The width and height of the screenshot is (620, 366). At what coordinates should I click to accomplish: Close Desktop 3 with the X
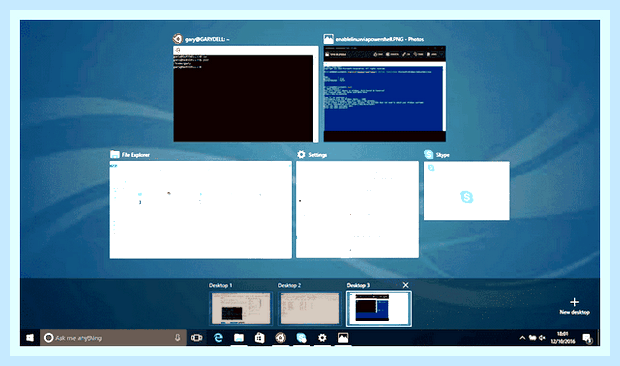pyautogui.click(x=405, y=285)
